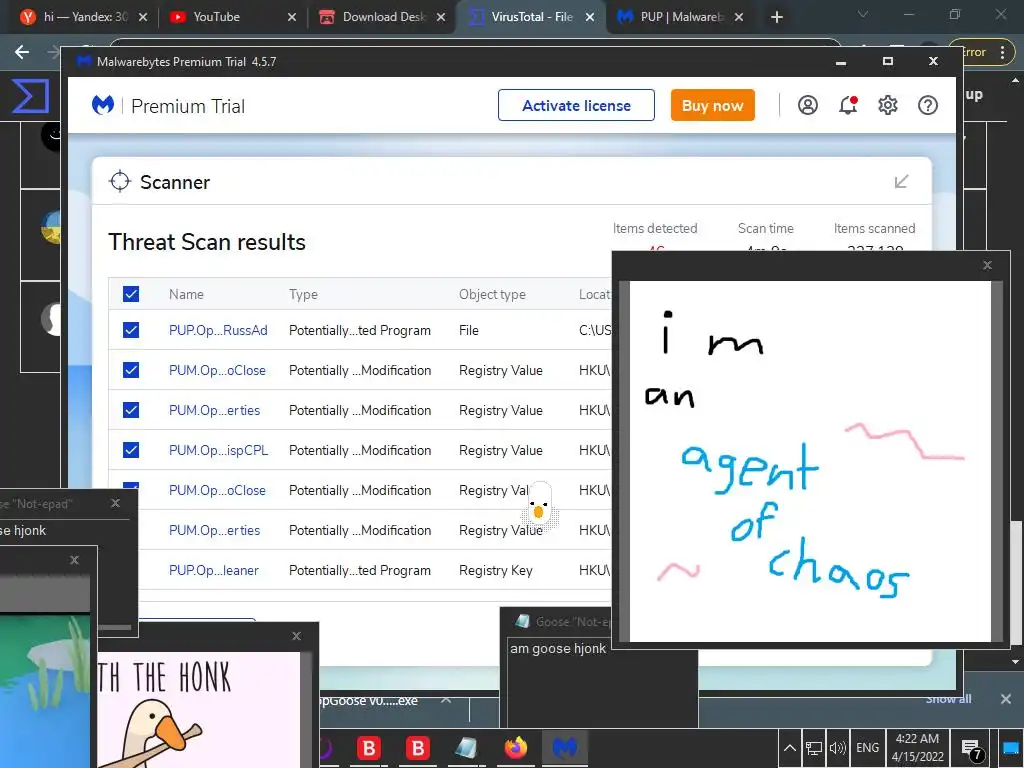Screen dimensions: 1024x768
Task: Click Show all downloads link
Action: (948, 699)
